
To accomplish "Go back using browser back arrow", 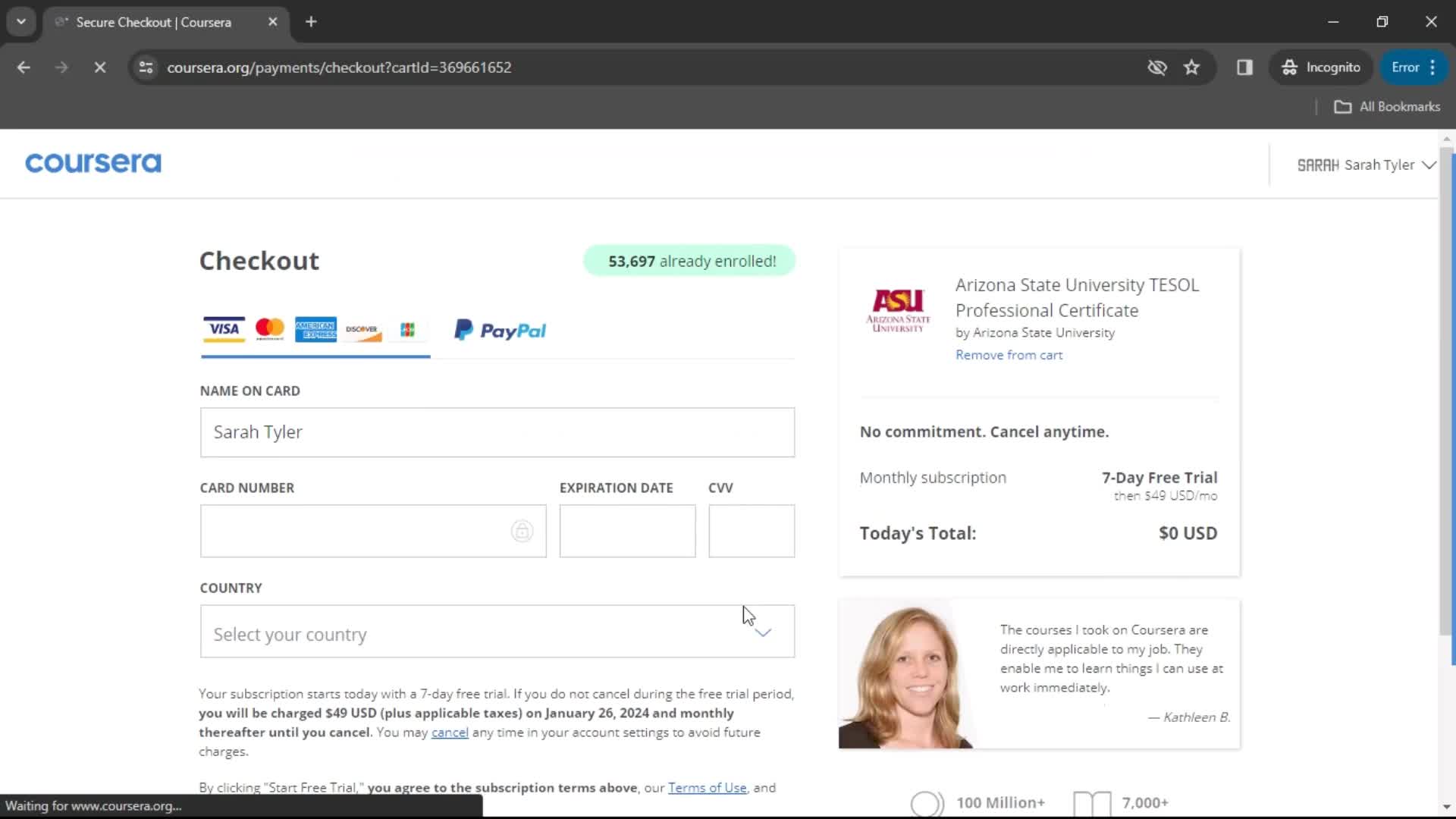I will click(24, 67).
